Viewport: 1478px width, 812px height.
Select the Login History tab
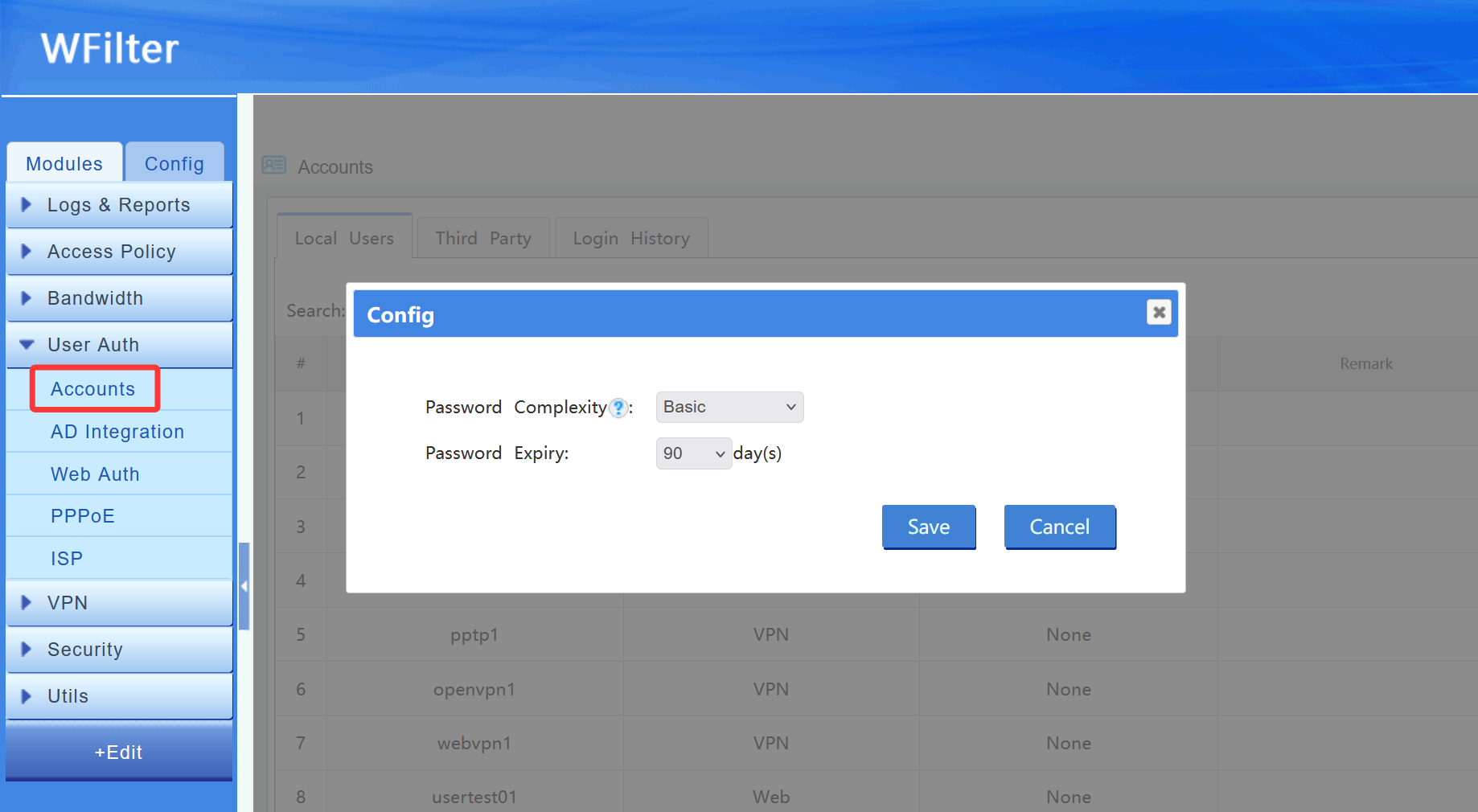point(631,238)
